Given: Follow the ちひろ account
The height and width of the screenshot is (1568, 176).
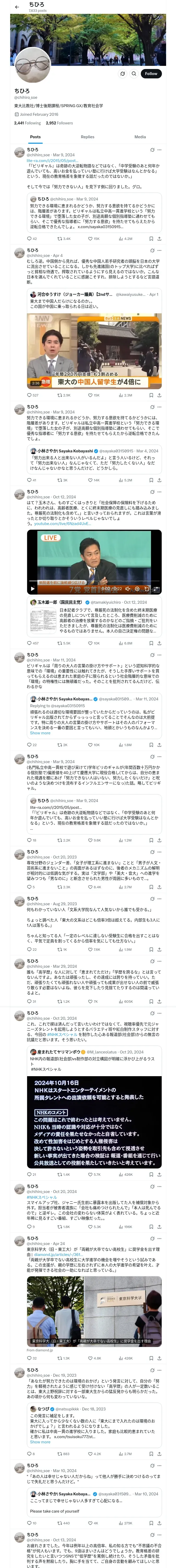Looking at the screenshot, I should pyautogui.click(x=150, y=74).
